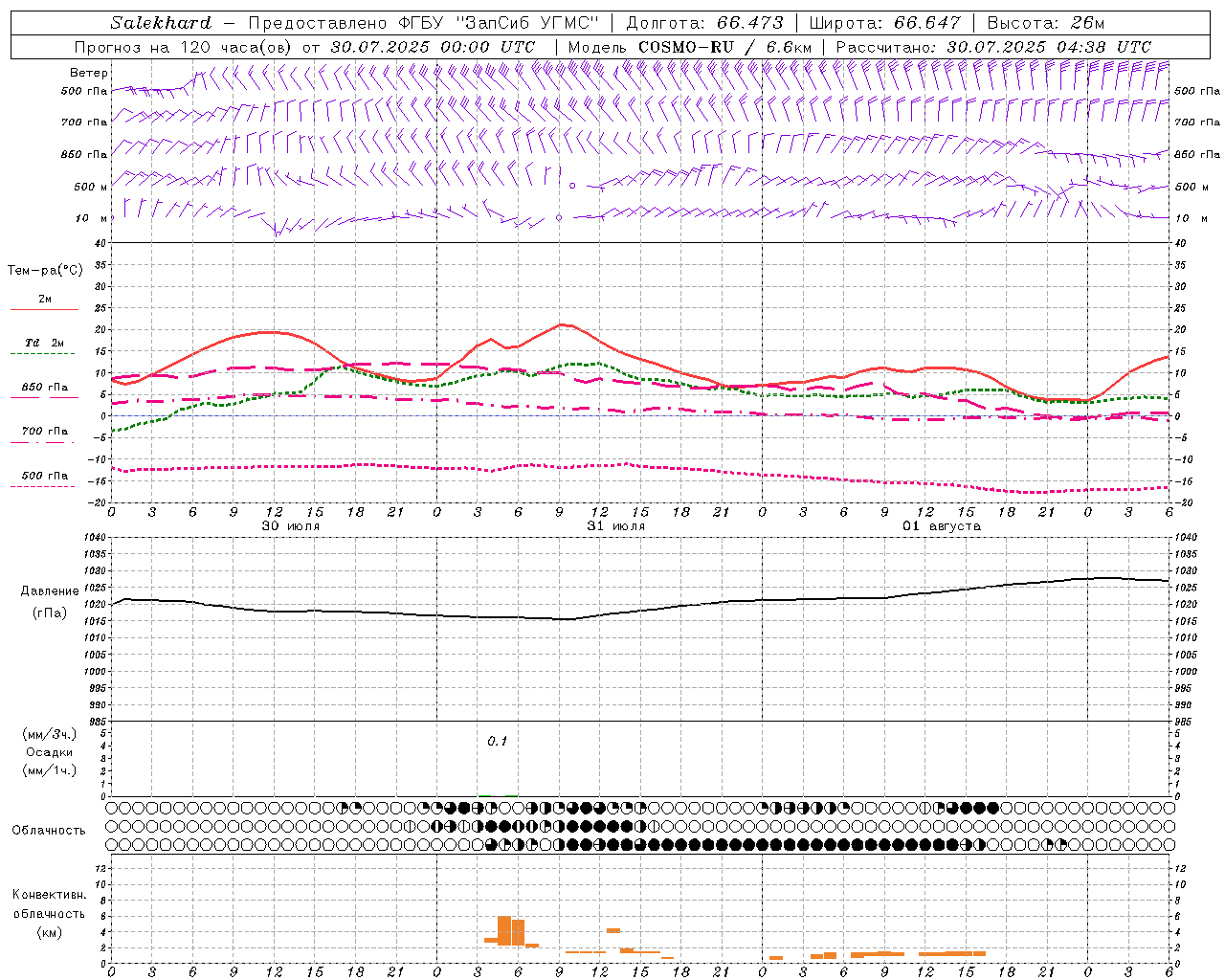Click the 'Осадки' precipitation label

coord(50,752)
